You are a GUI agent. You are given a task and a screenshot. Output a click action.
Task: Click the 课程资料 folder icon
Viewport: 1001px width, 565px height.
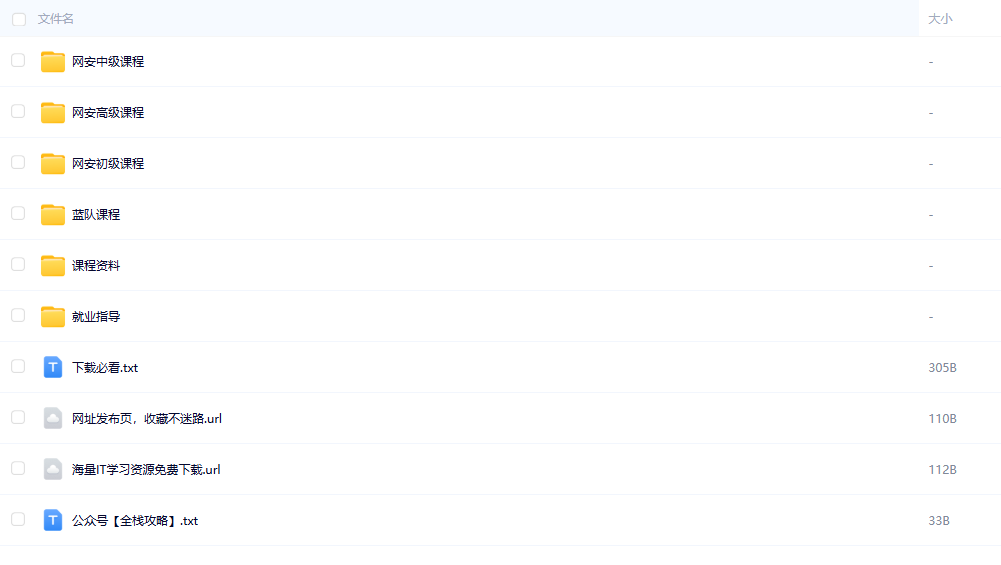tap(53, 266)
